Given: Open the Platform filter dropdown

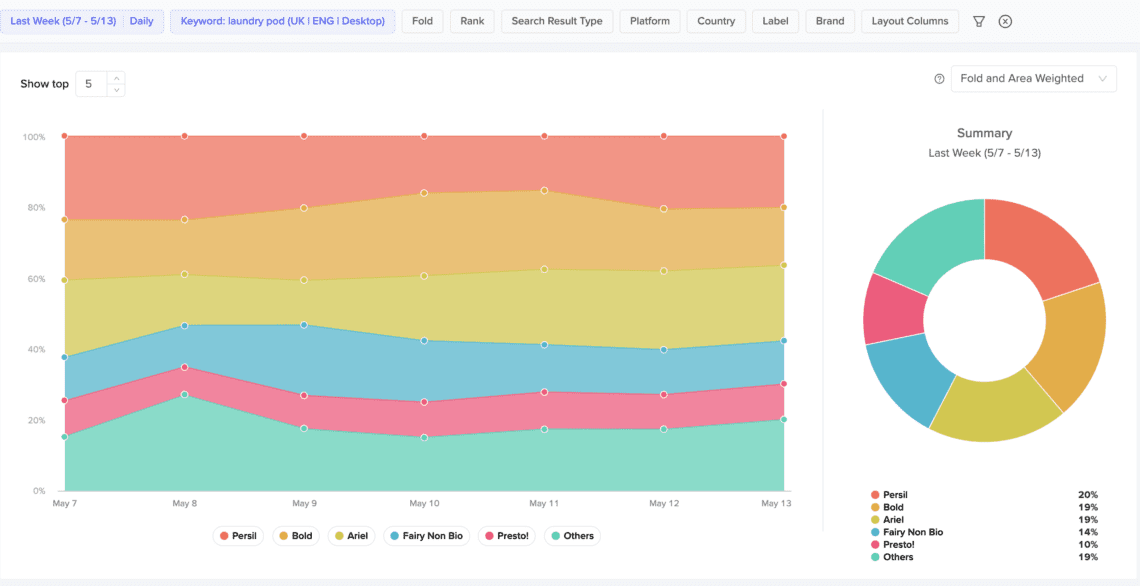Looking at the screenshot, I should pyautogui.click(x=649, y=20).
